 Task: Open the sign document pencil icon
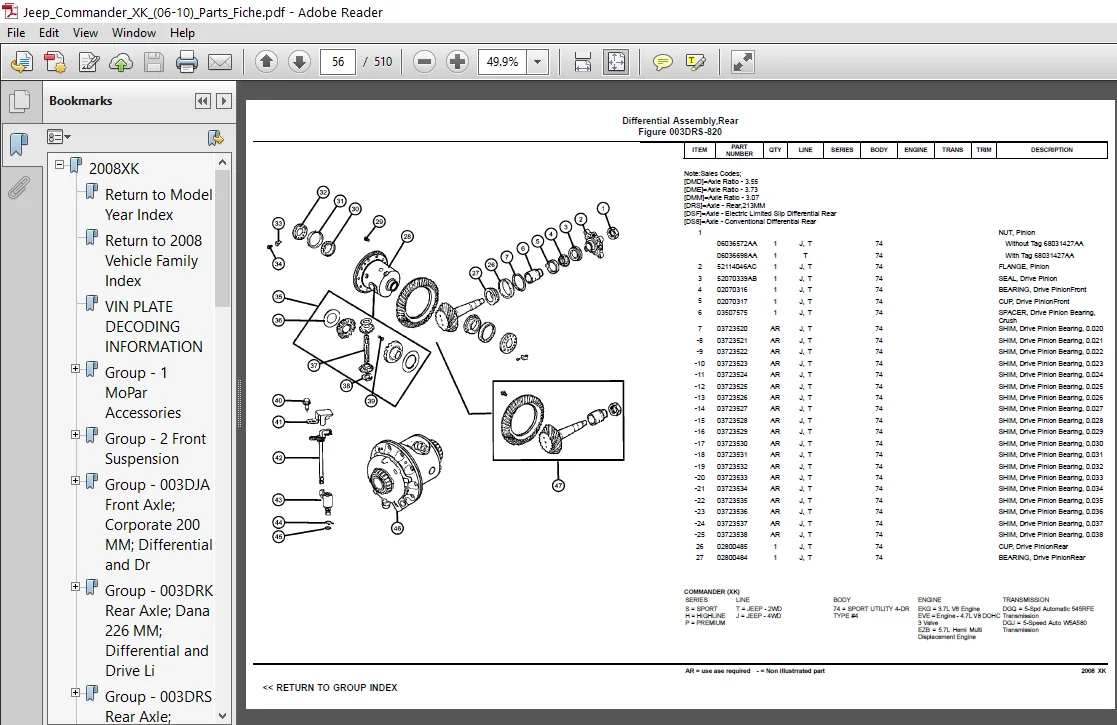click(88, 63)
